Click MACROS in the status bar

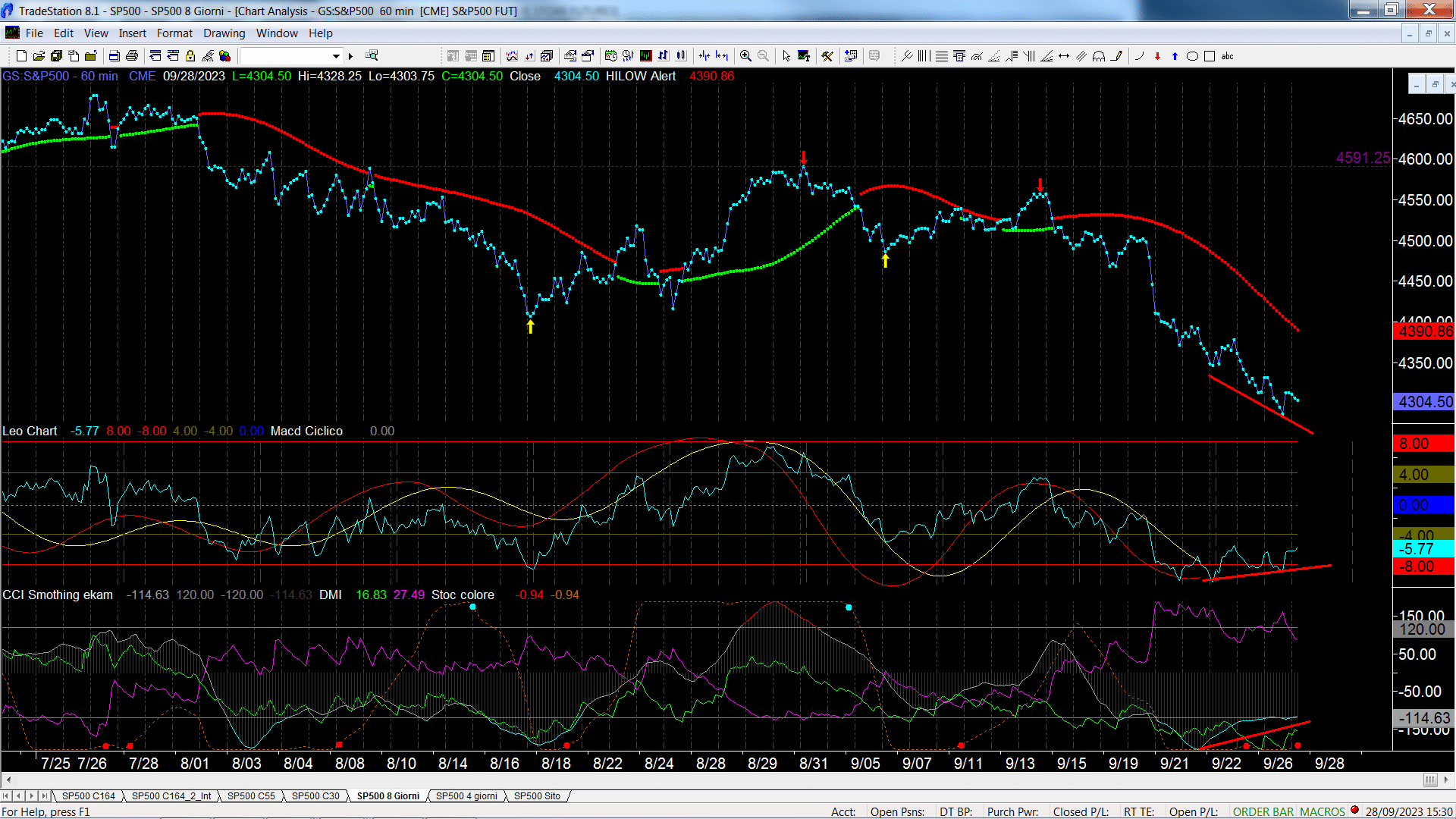point(1323,811)
